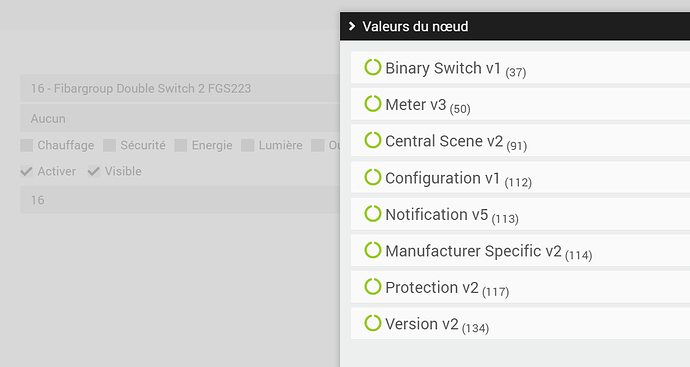This screenshot has height=367, width=690.
Task: Enable the Sécurité checkbox
Action: [x=109, y=145]
